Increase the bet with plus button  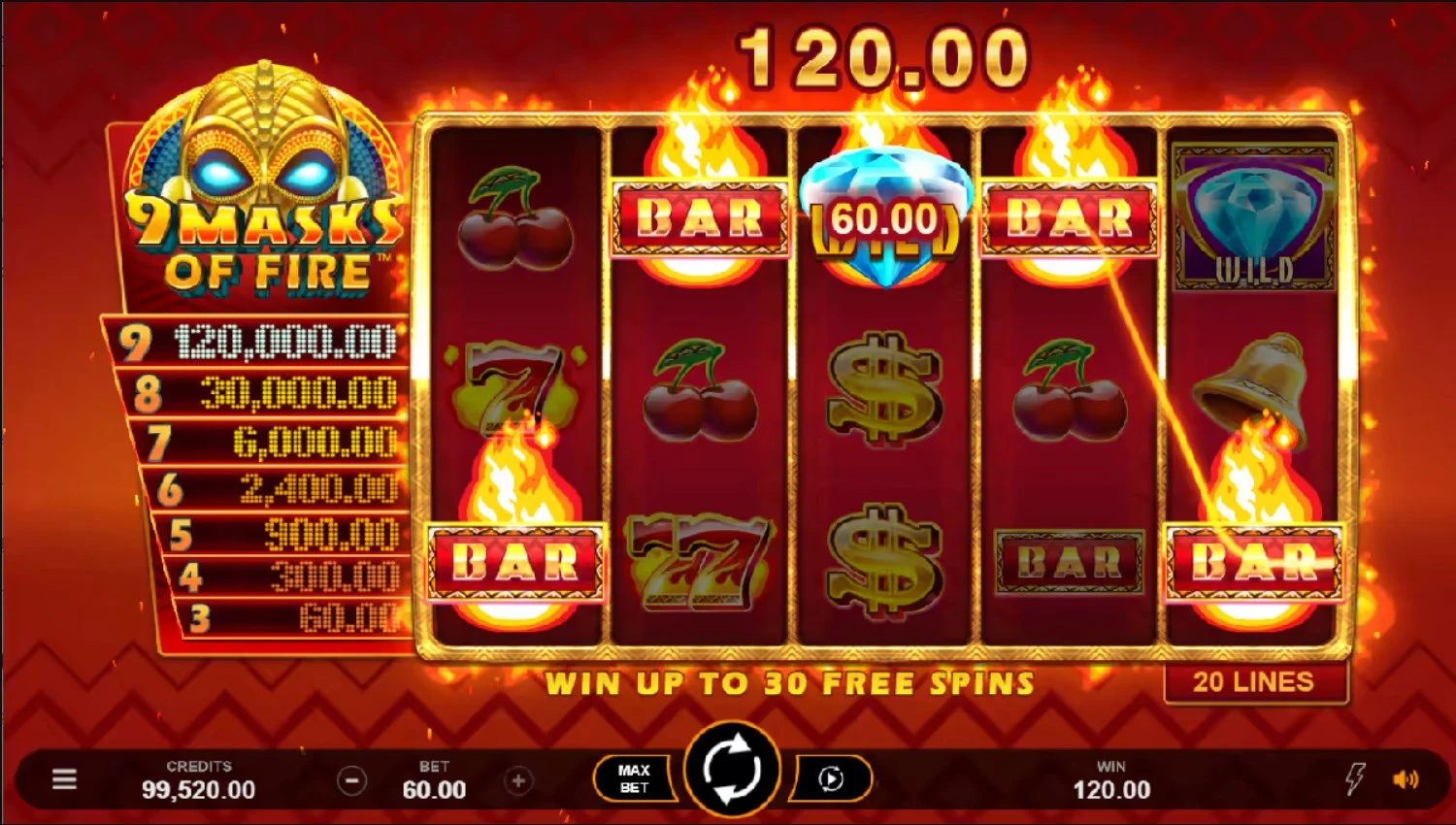(x=518, y=779)
